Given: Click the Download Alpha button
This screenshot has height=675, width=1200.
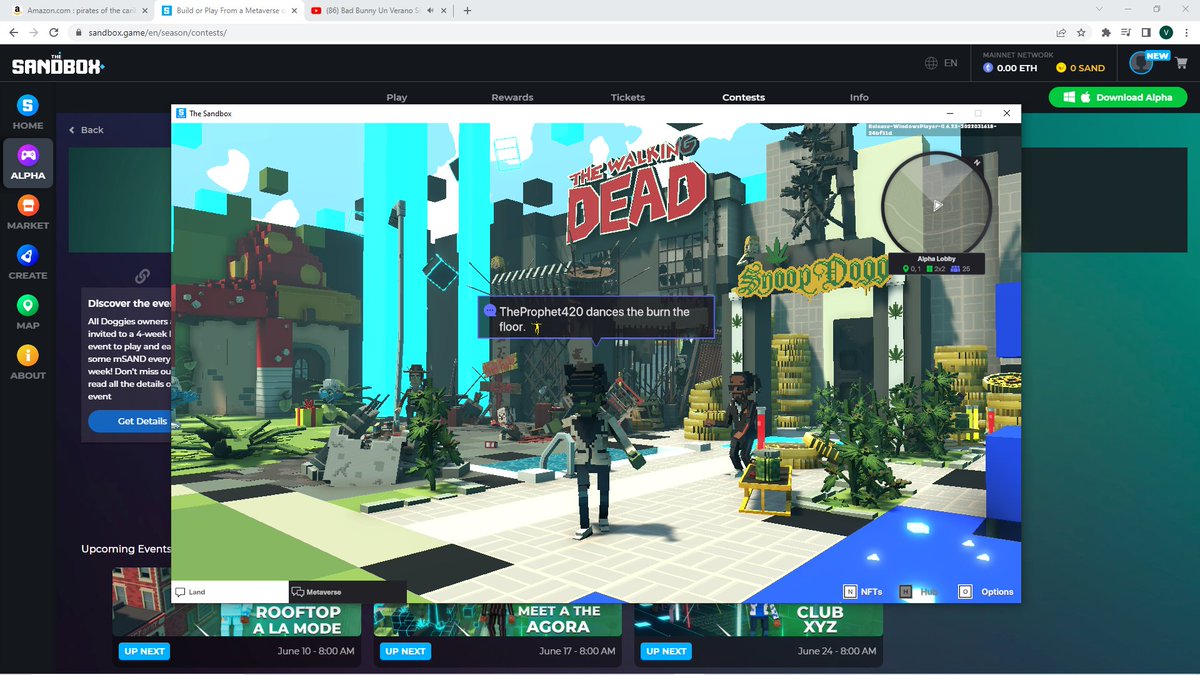Looking at the screenshot, I should coord(1118,97).
